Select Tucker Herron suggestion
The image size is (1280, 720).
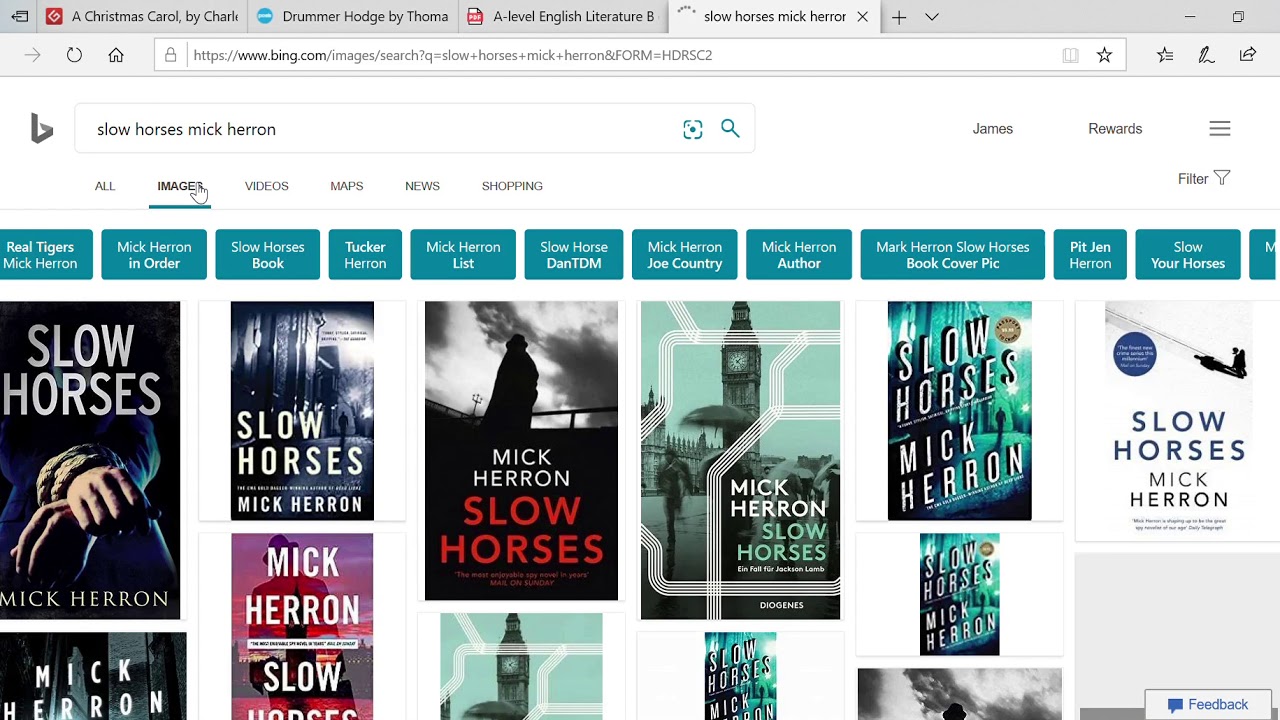pos(365,255)
